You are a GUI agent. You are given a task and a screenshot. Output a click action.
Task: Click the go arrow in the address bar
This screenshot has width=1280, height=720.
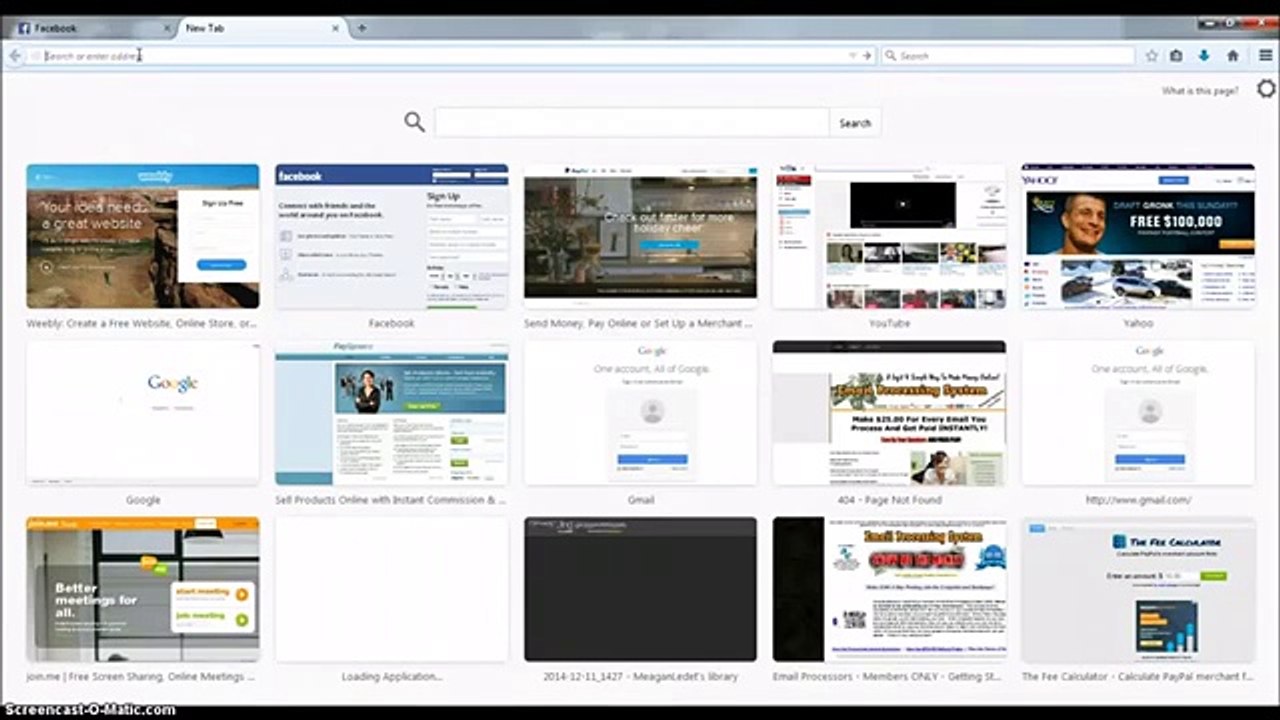tap(867, 56)
